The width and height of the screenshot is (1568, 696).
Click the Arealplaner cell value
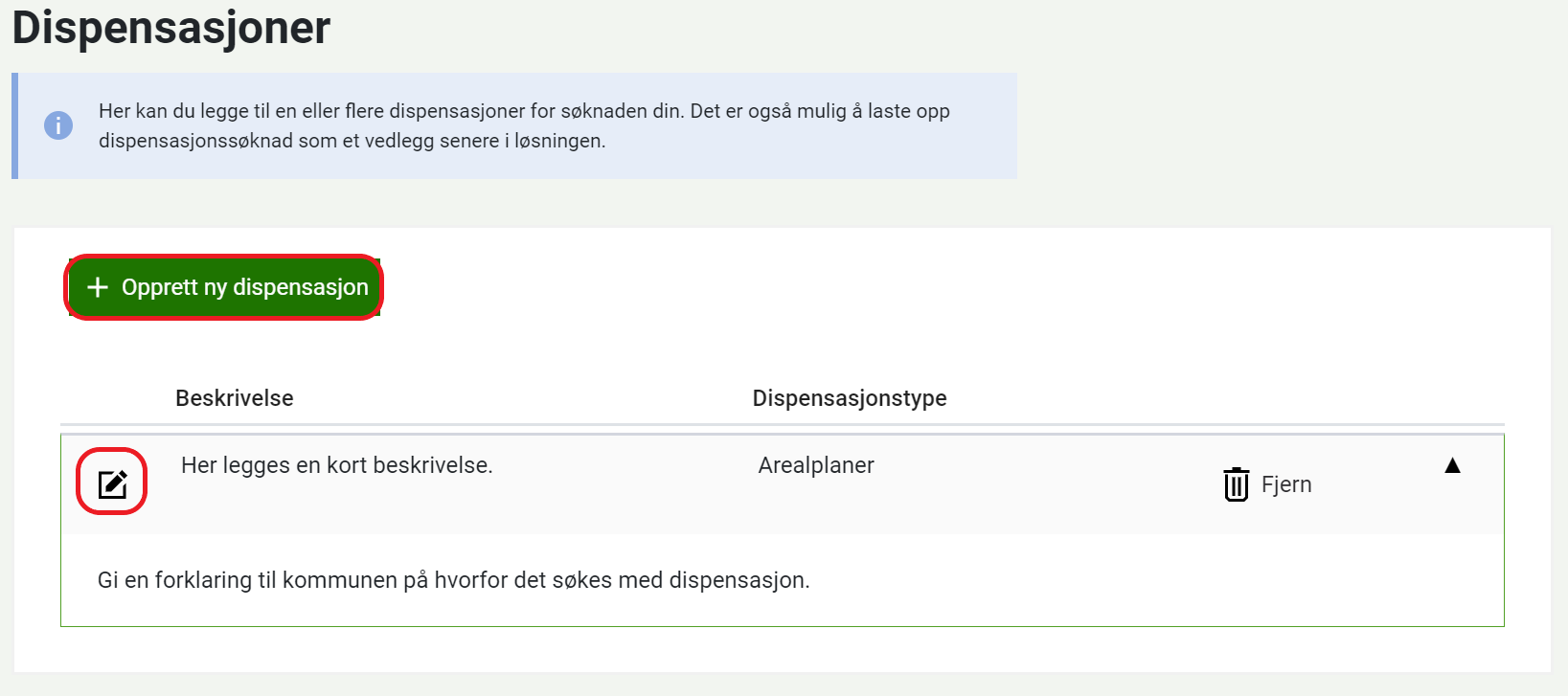[816, 465]
